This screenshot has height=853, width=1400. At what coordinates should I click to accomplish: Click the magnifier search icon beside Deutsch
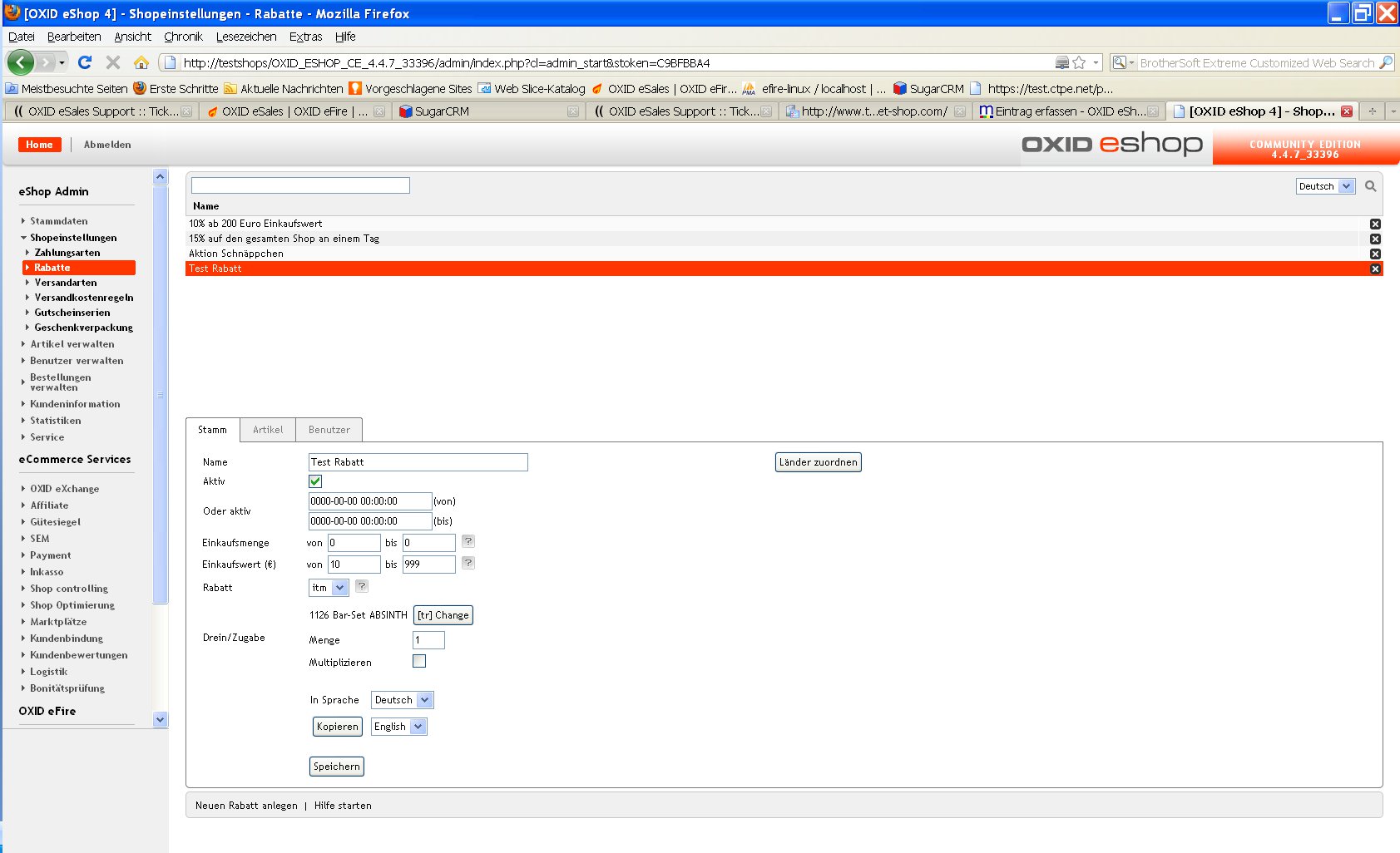click(x=1370, y=186)
